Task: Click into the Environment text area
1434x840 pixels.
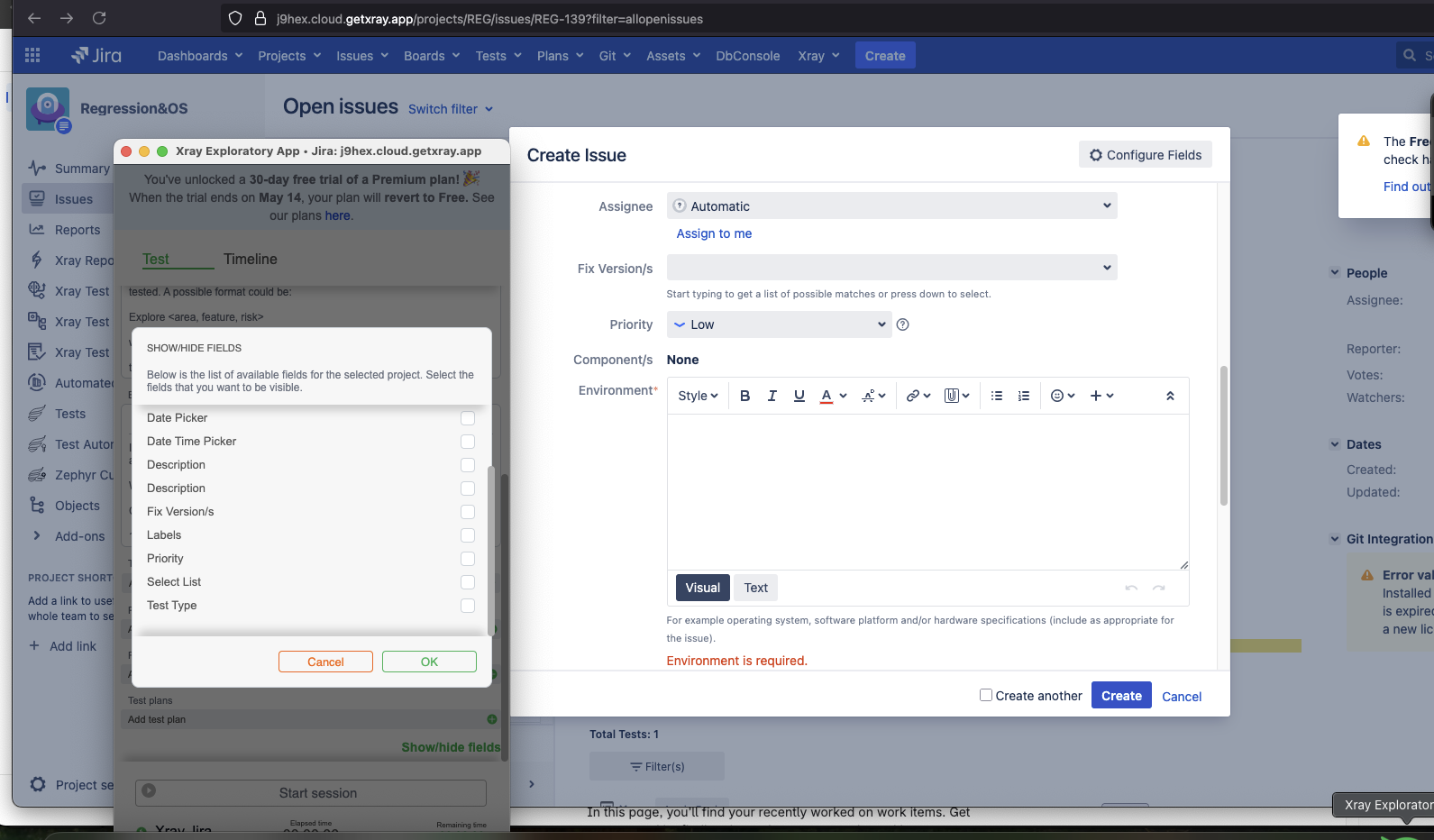Action: (927, 491)
